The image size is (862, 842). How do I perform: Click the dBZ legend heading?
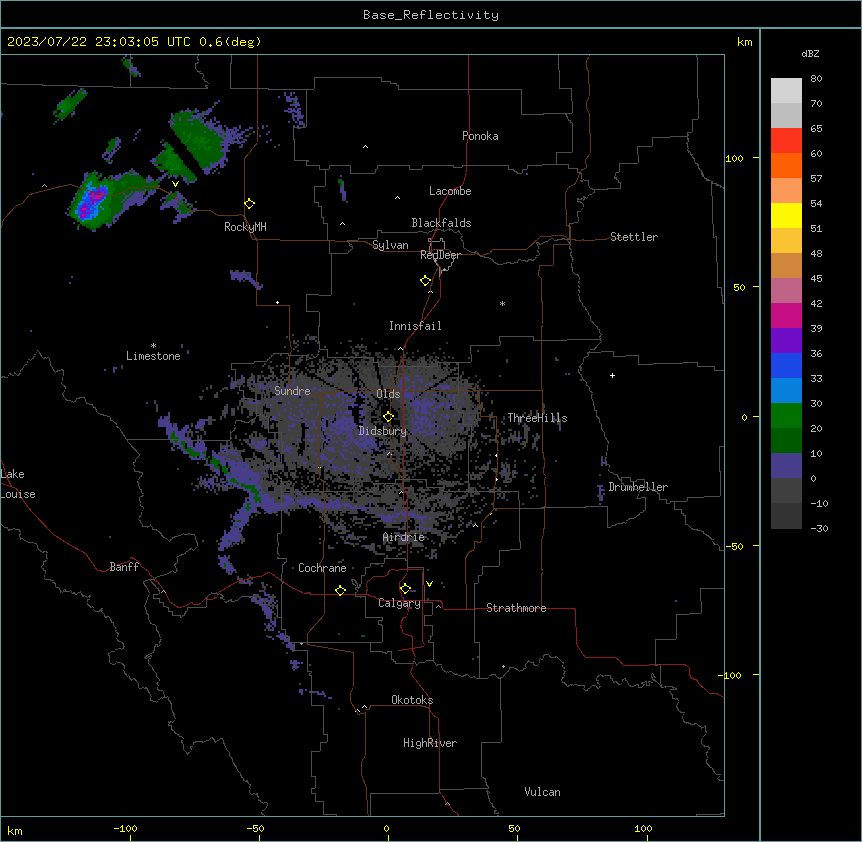pyautogui.click(x=810, y=53)
